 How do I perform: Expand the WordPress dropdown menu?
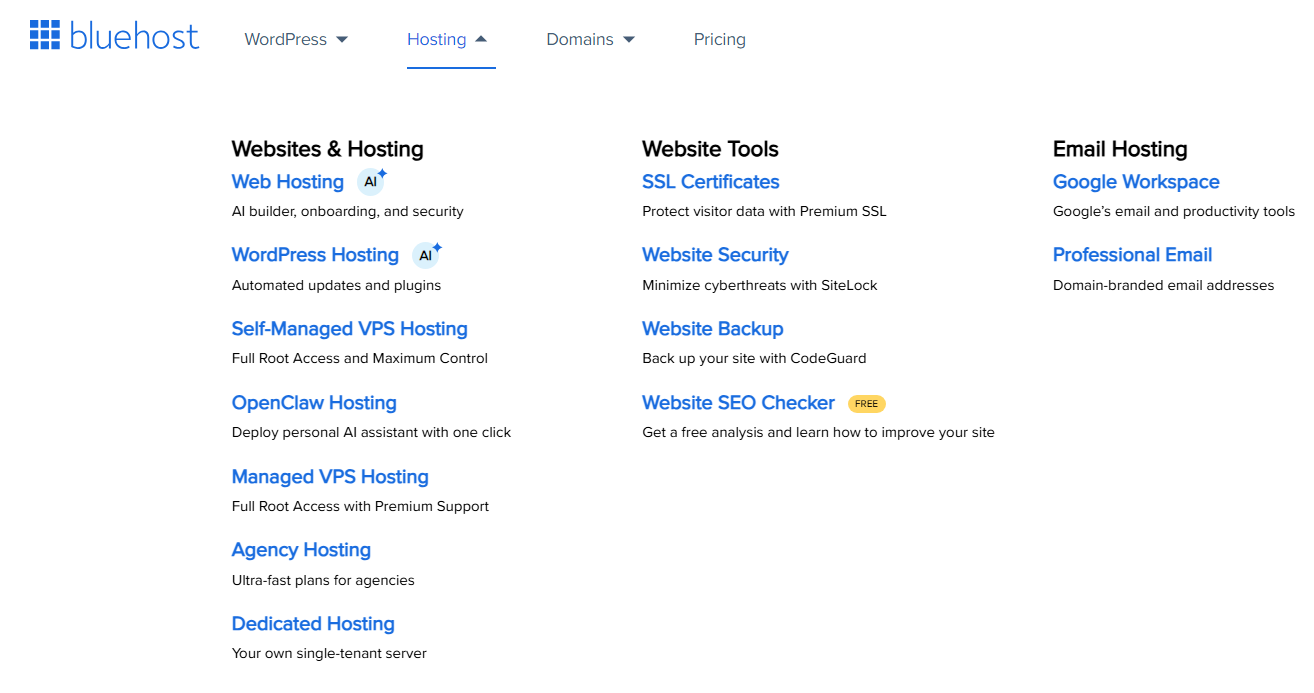click(x=295, y=39)
